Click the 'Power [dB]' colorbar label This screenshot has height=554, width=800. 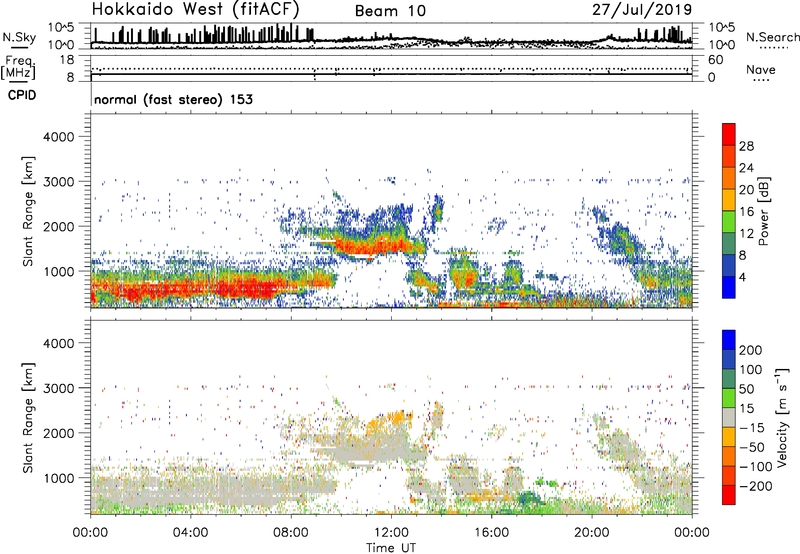click(764, 211)
